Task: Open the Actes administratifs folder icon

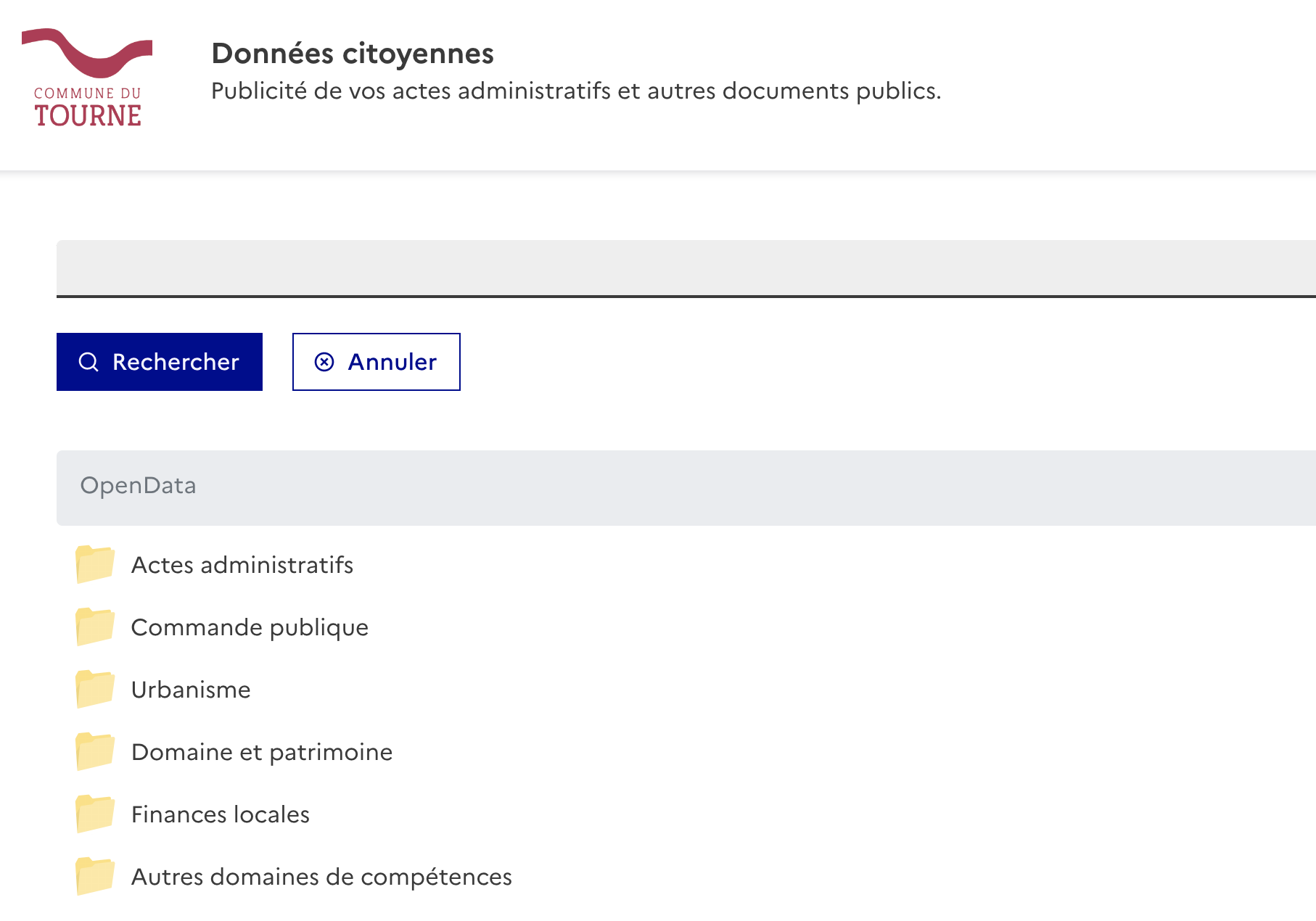Action: (x=95, y=564)
